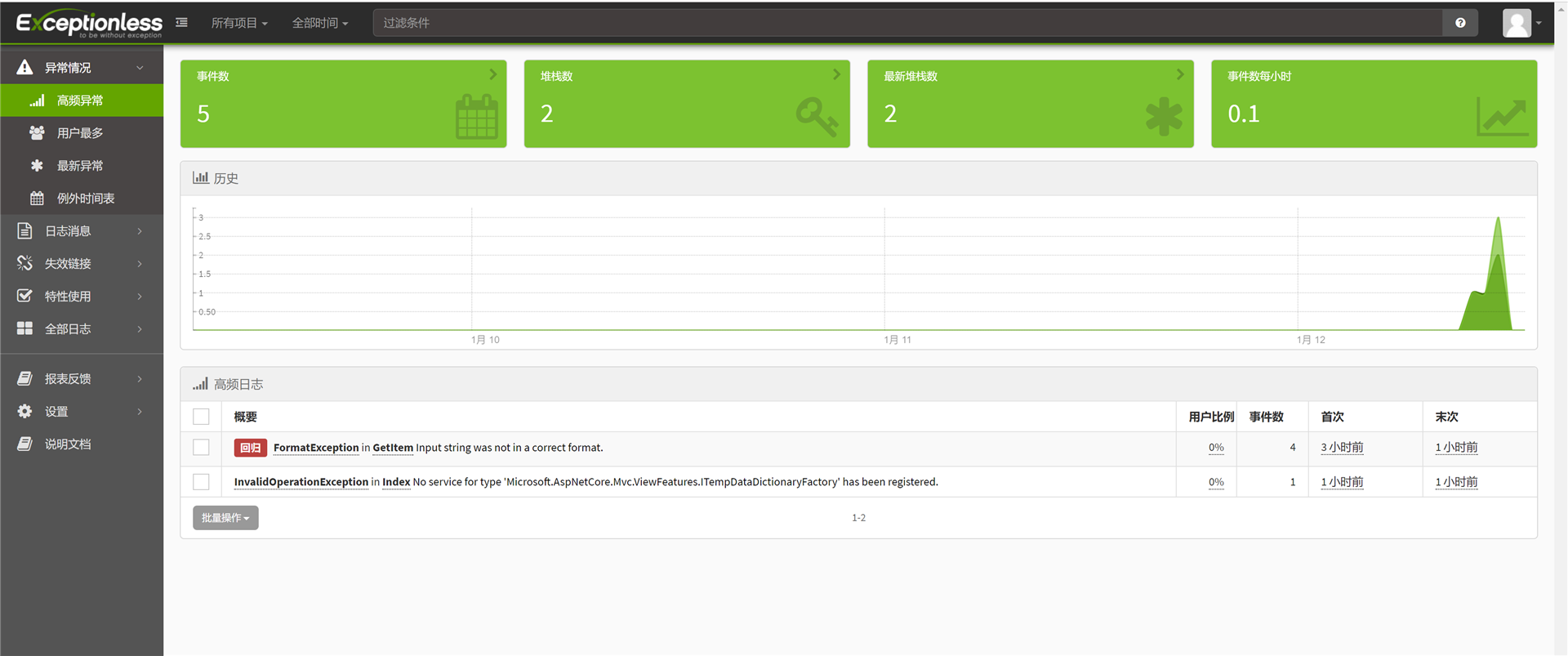Click the 最新堆栈数 card arrow icon
Viewport: 1568px width, 656px height.
1180,74
